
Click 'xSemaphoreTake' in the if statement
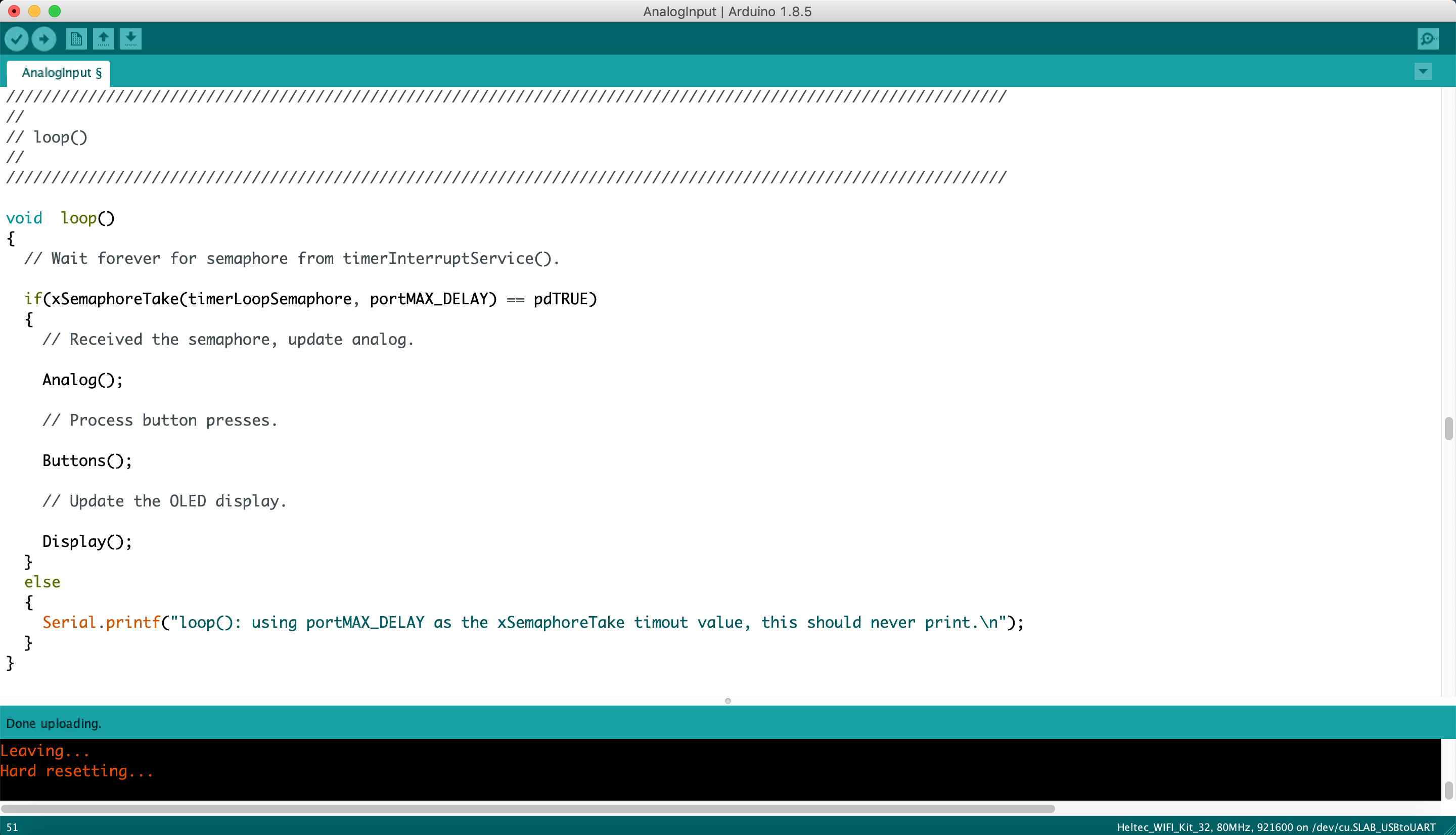point(115,299)
